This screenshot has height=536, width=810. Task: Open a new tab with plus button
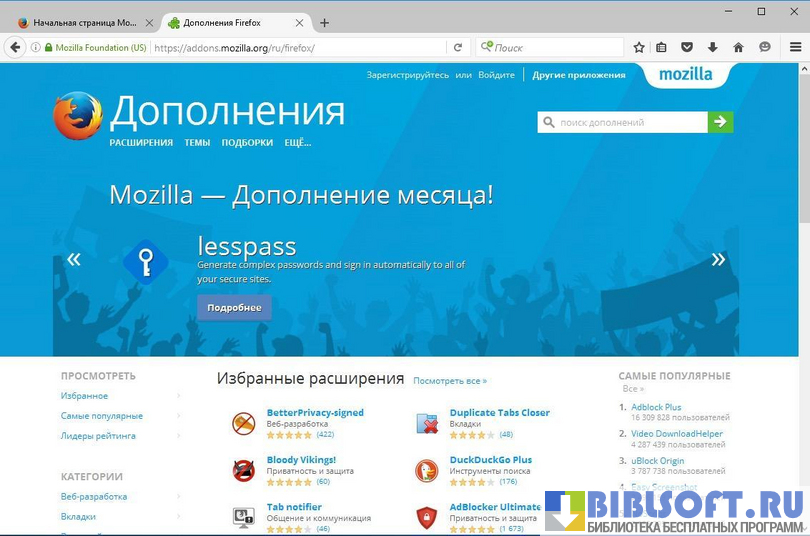click(324, 23)
